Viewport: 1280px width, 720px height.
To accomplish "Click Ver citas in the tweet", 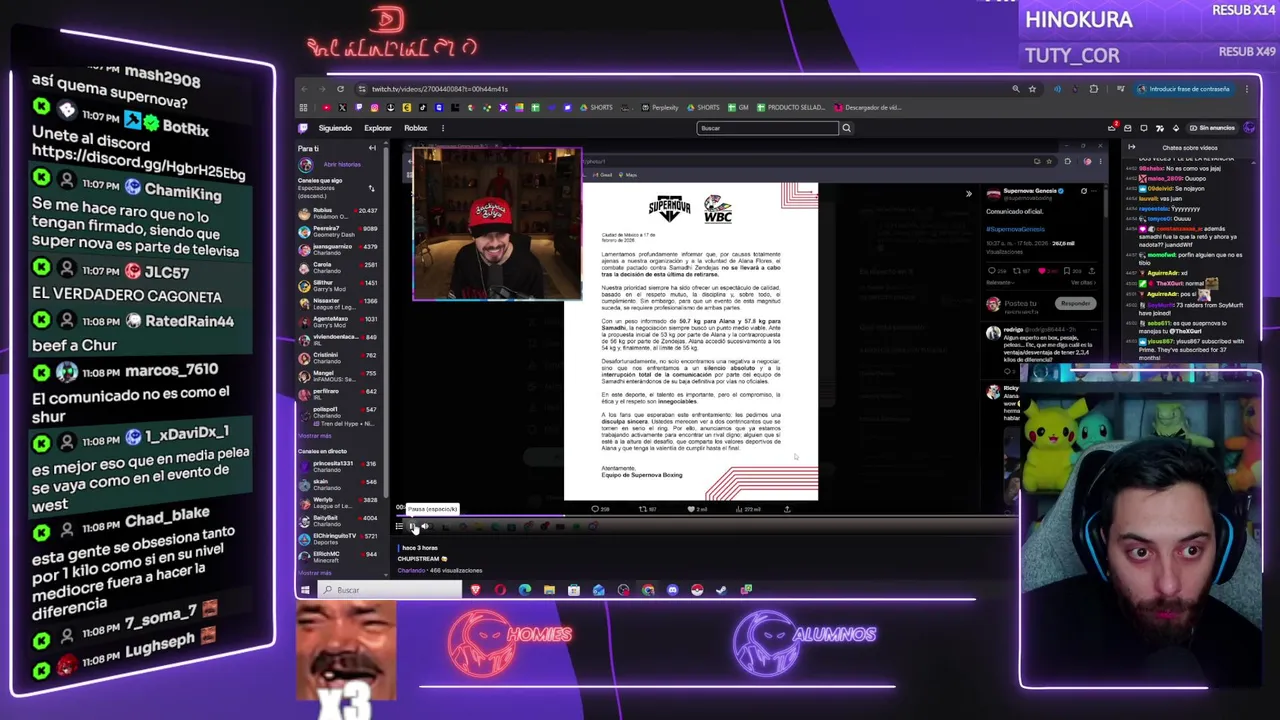I will (1083, 282).
